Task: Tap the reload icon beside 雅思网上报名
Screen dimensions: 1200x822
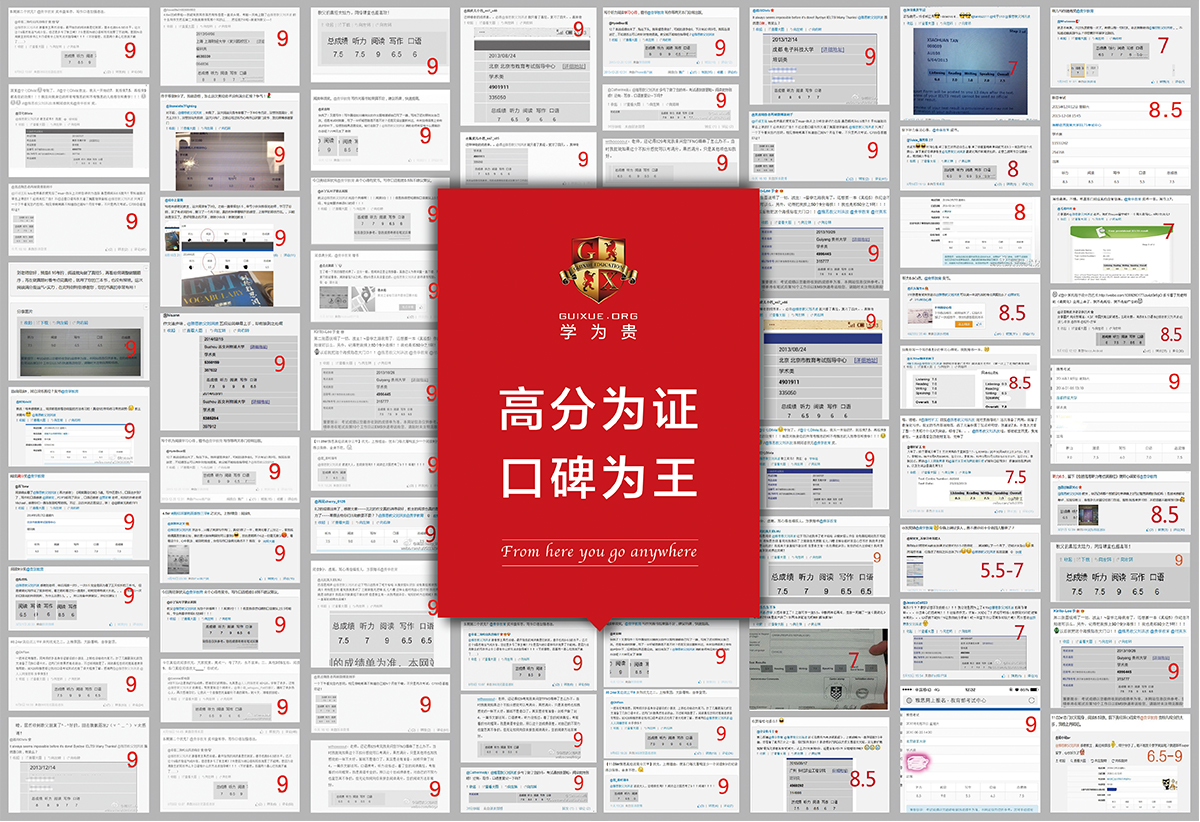Action: point(1032,701)
